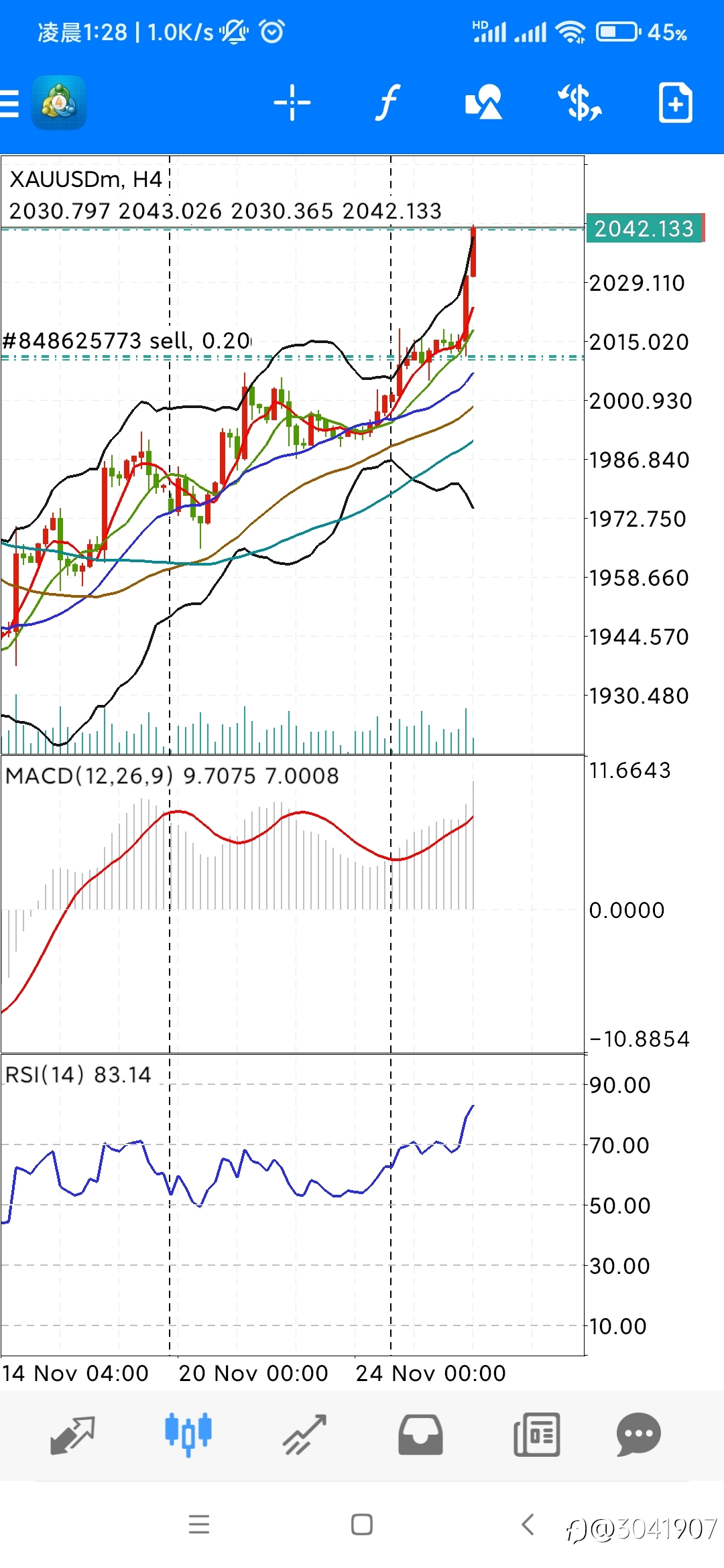Open the Trade tab trend icon
Image resolution: width=724 pixels, height=1568 pixels.
point(304,1435)
